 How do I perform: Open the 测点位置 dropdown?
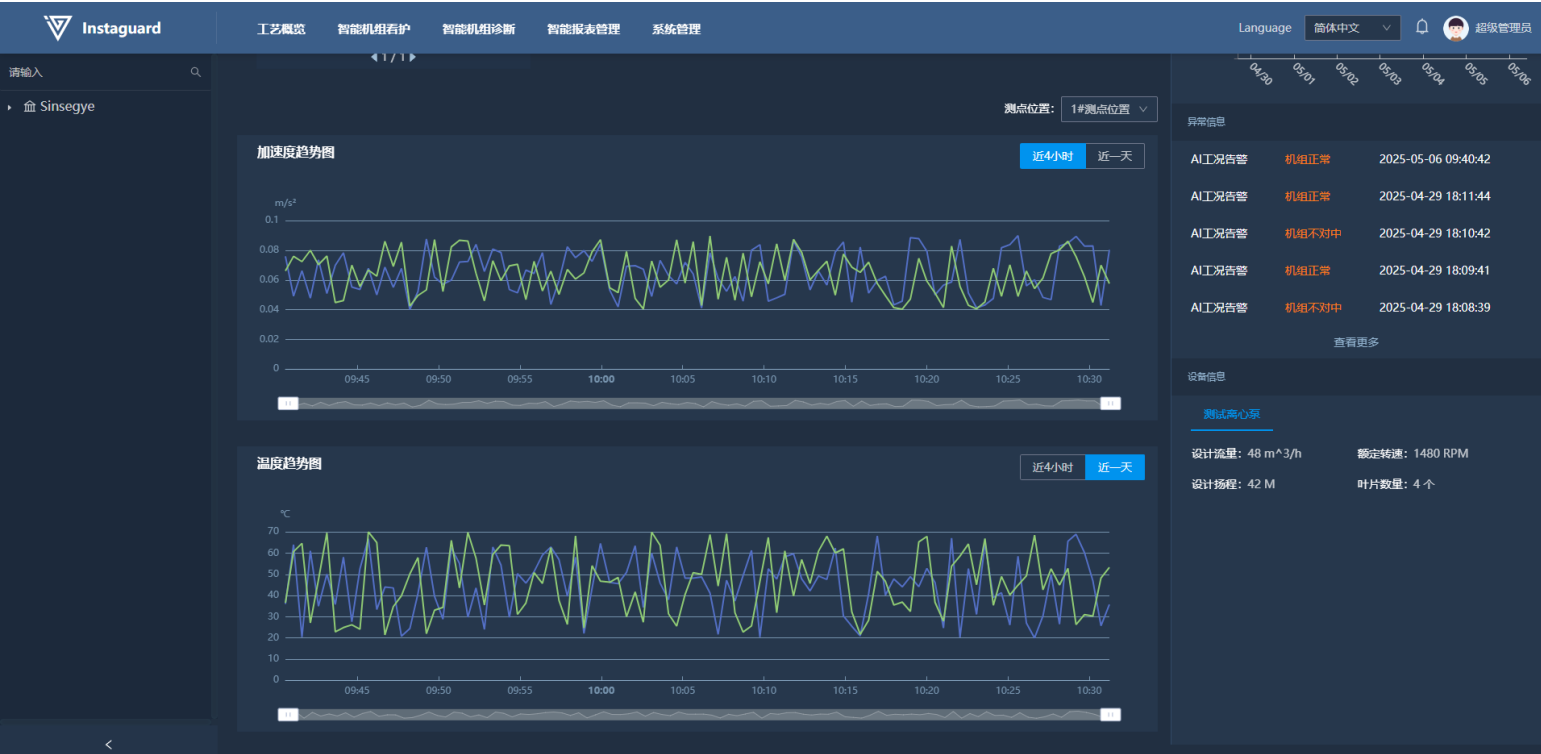click(1108, 109)
